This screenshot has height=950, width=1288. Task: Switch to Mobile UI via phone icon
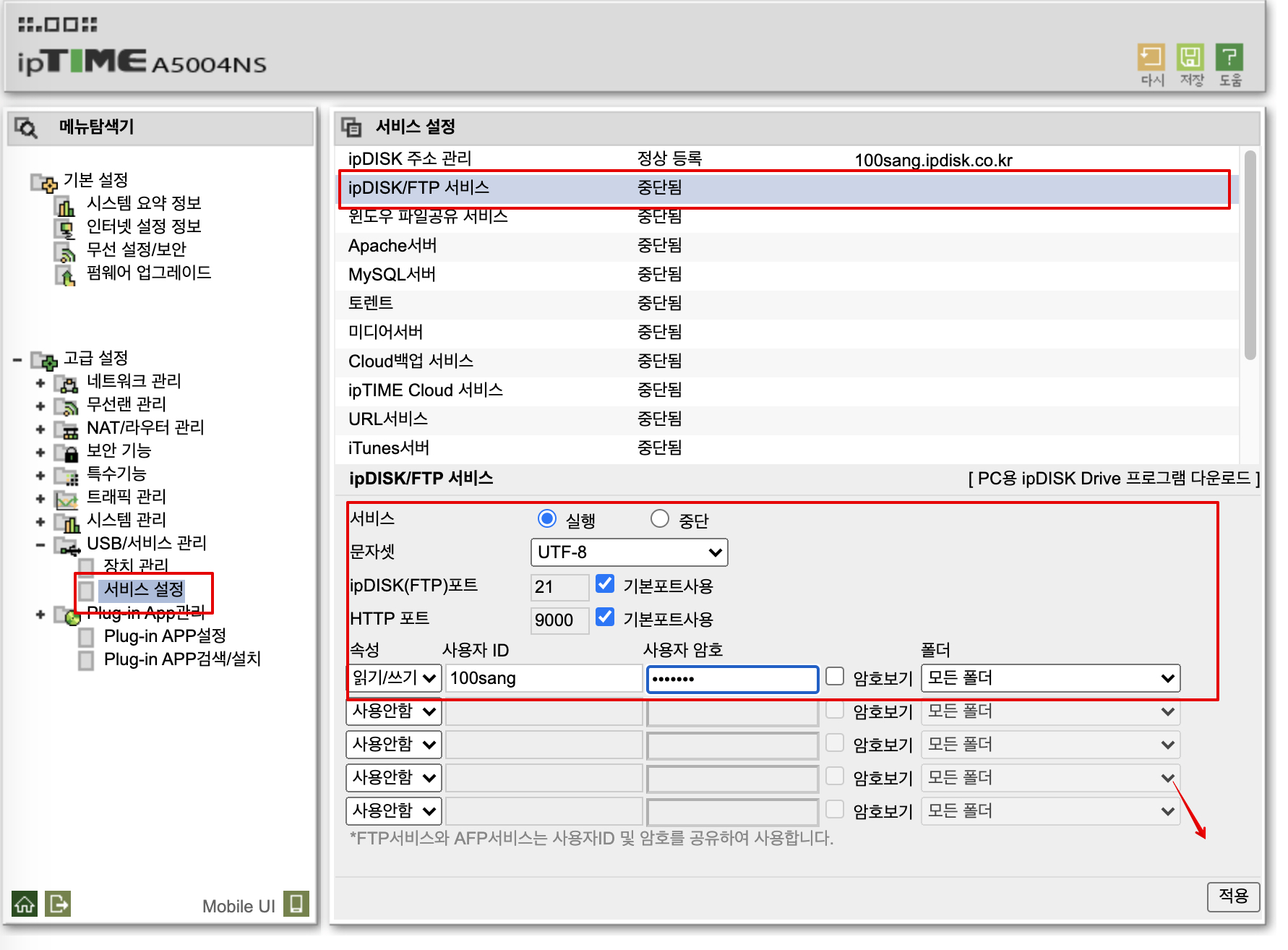296,904
